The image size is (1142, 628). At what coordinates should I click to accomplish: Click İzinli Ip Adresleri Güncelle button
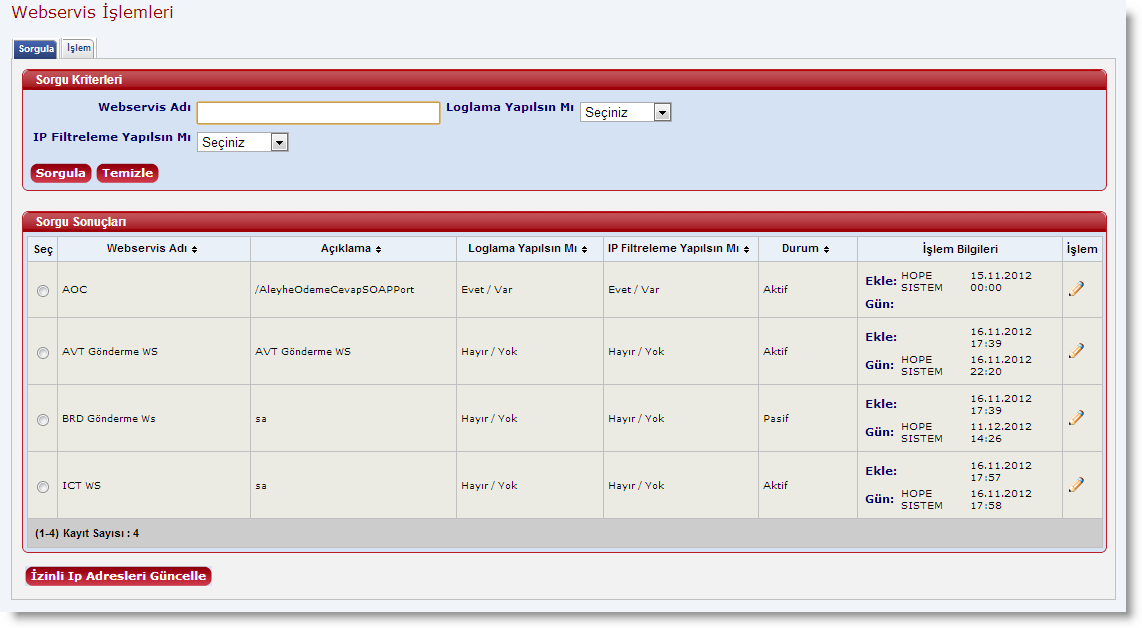coord(118,576)
